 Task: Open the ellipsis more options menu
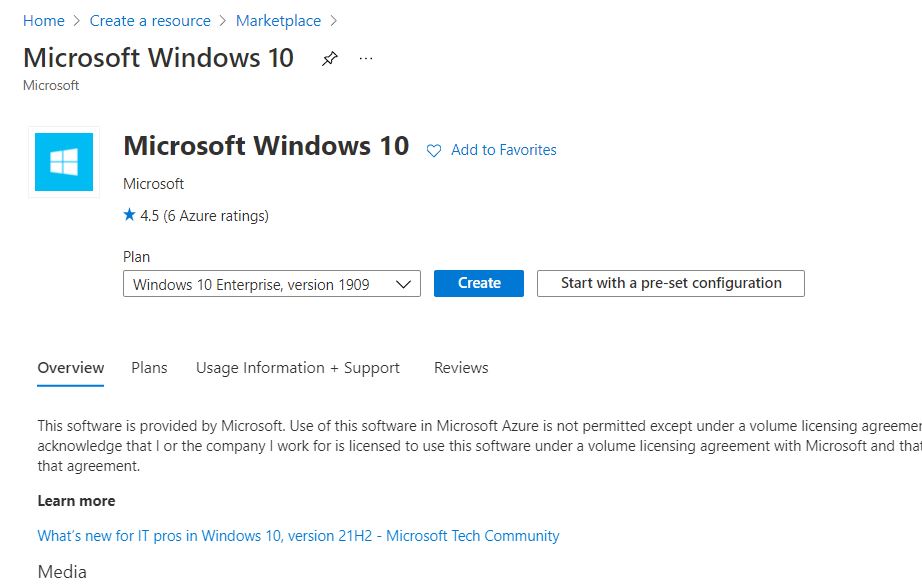[x=366, y=59]
